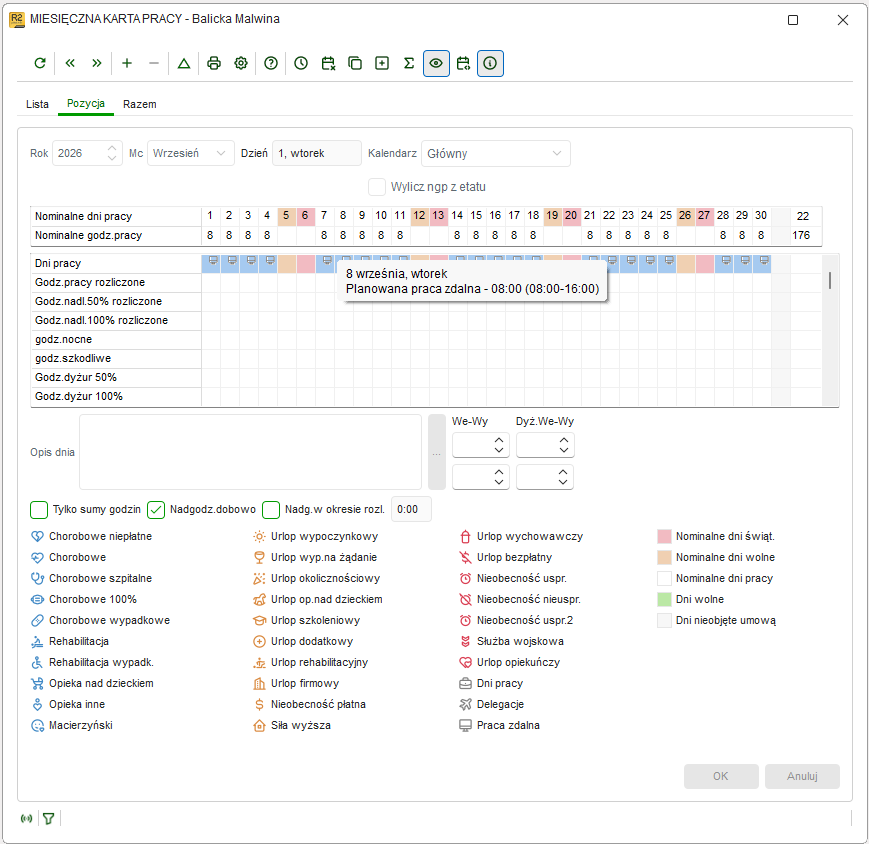Screen dimensions: 869x844
Task: Click up arrow on the top We-Wy field
Action: (499, 440)
